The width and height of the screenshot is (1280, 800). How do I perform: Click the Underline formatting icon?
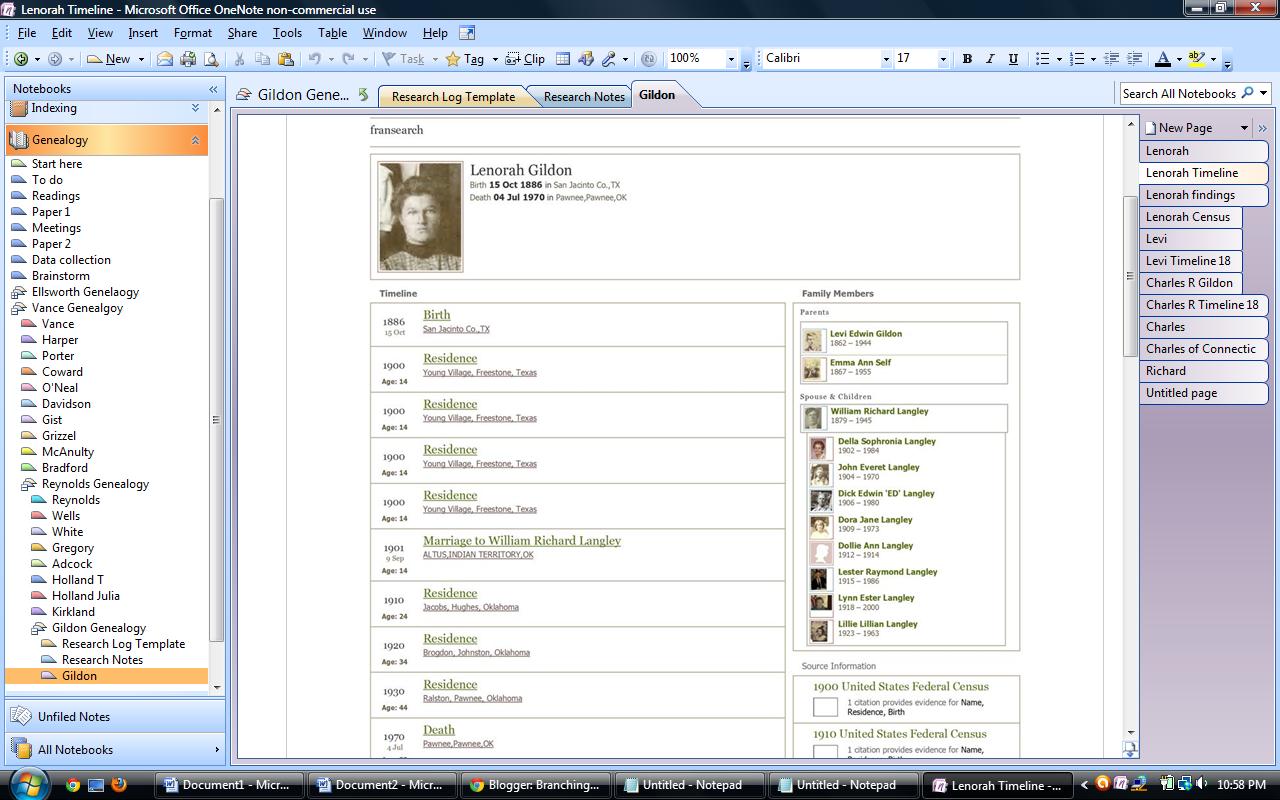[x=1013, y=59]
